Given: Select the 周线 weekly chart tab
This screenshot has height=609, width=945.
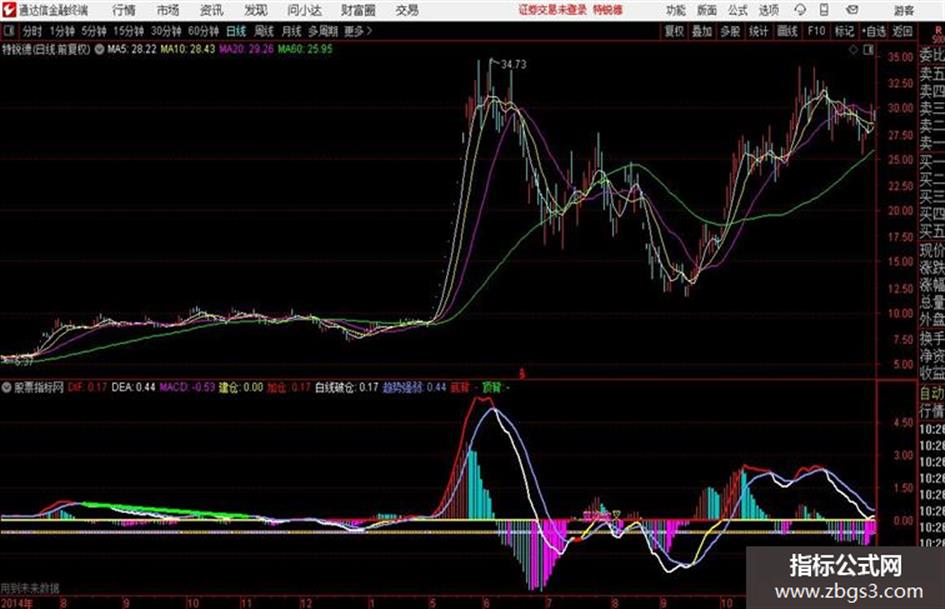Looking at the screenshot, I should (x=264, y=31).
